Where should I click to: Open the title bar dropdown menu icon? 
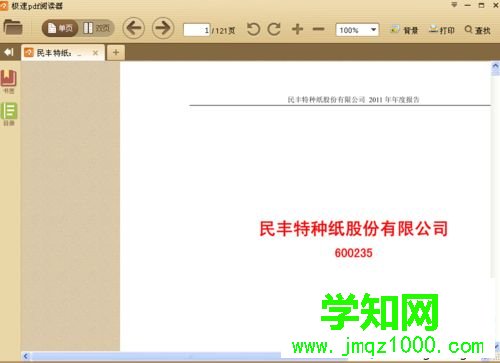[x=454, y=5]
